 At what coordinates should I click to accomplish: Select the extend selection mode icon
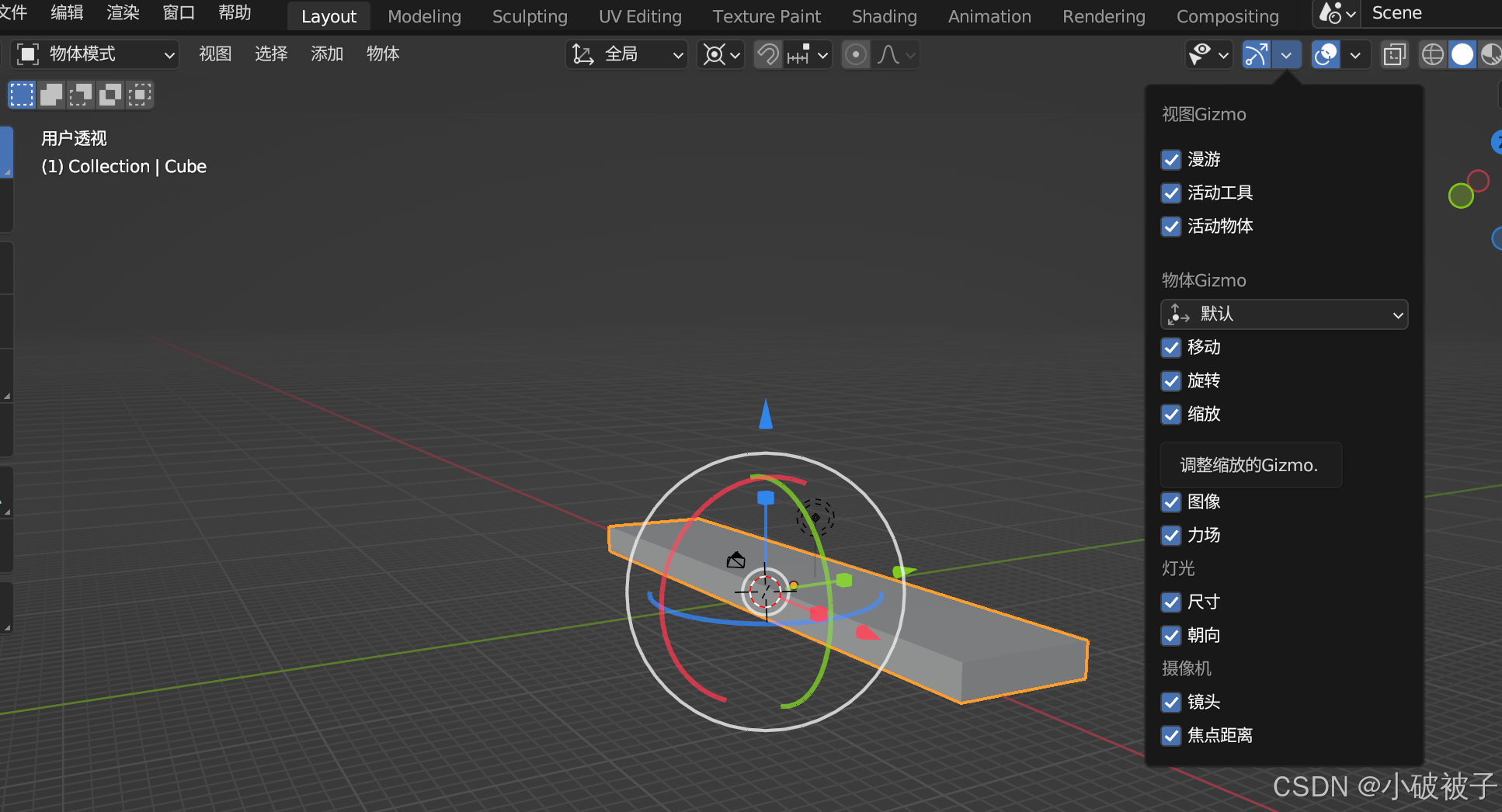coord(51,95)
